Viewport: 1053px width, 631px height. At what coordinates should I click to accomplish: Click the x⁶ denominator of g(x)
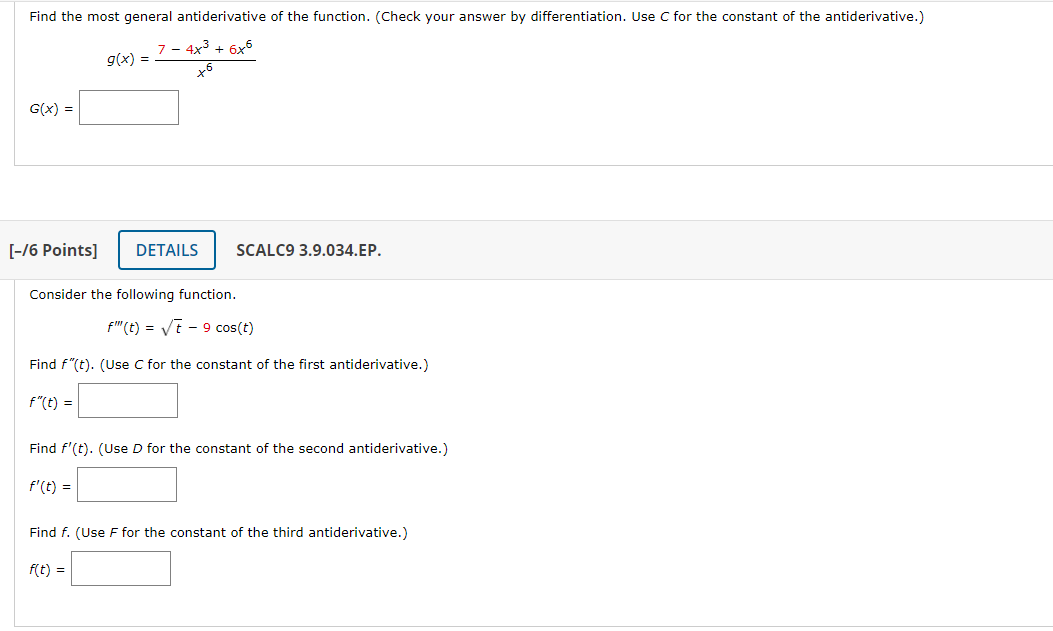click(205, 71)
